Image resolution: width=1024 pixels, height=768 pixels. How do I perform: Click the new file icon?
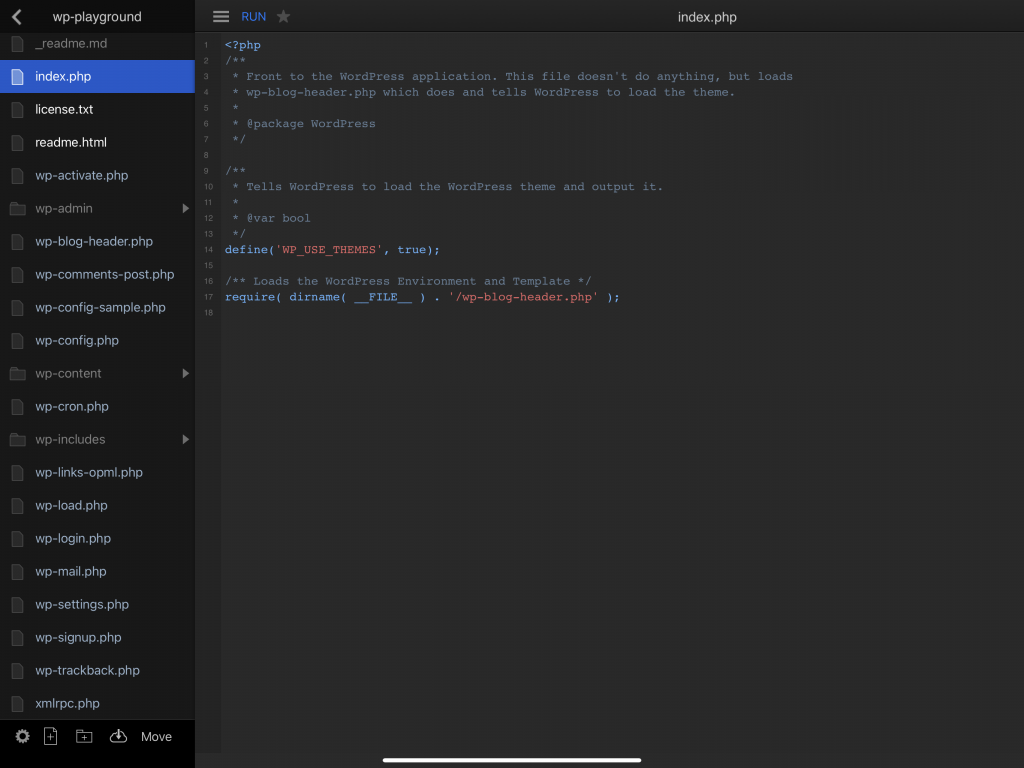pos(51,736)
